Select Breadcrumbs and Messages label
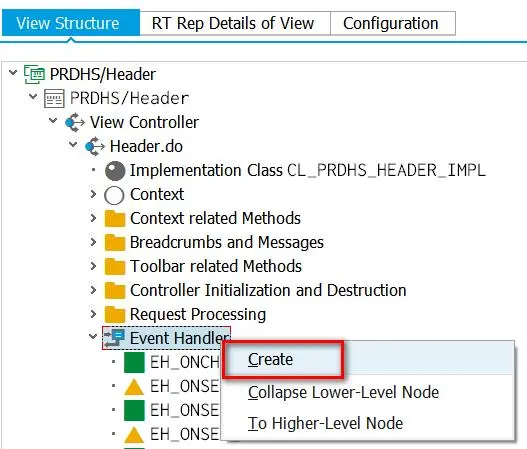The width and height of the screenshot is (527, 449). [x=227, y=242]
